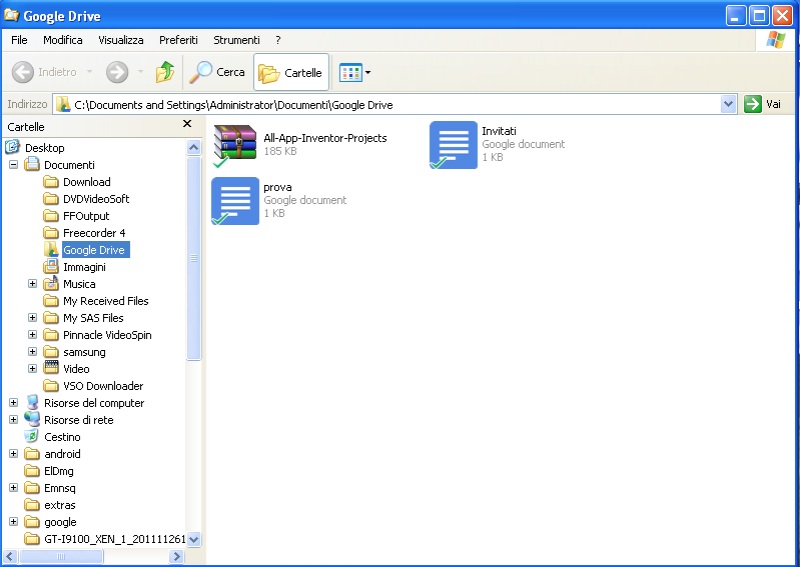Collapse the Documenti tree node

[13, 165]
